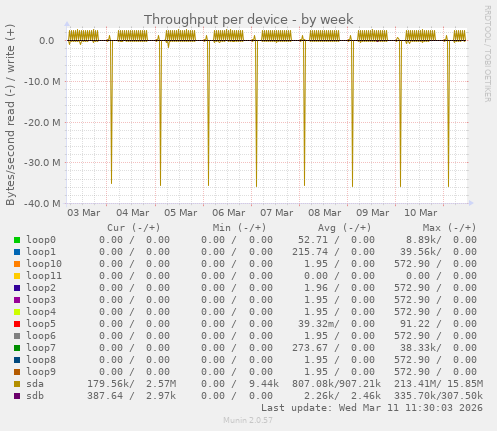
Task: Click the sdb dark purple swatch
Action: pos(17,396)
